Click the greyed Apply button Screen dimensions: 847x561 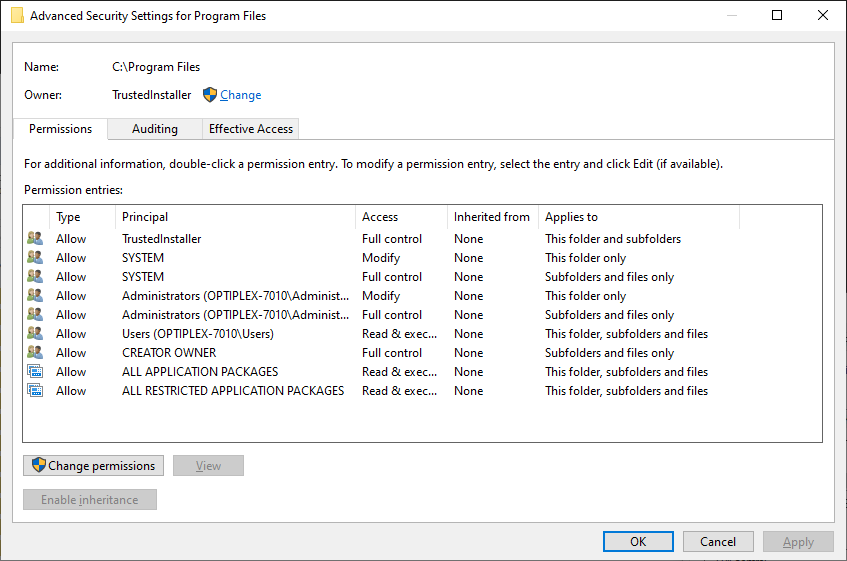tap(798, 542)
